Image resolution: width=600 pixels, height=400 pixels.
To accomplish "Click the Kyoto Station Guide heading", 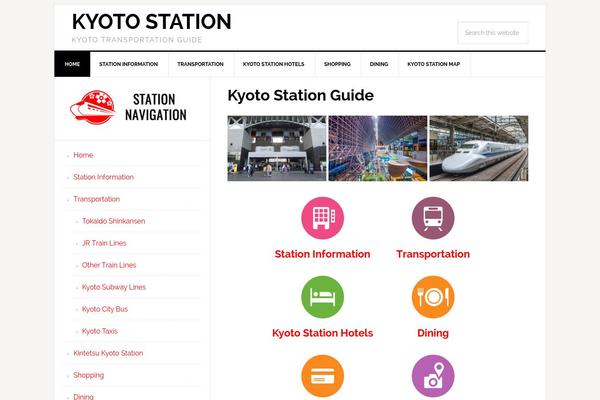I will coord(300,95).
